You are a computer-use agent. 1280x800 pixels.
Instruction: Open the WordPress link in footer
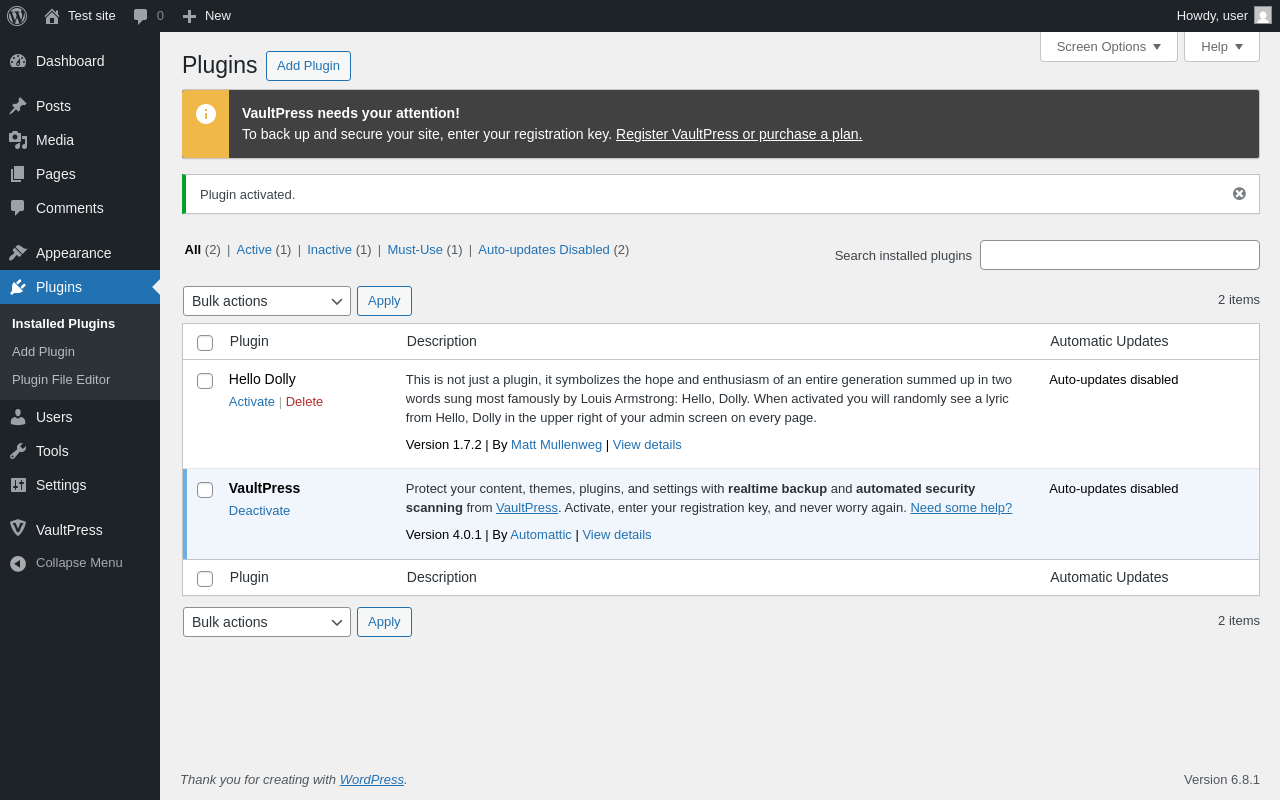[x=372, y=779]
